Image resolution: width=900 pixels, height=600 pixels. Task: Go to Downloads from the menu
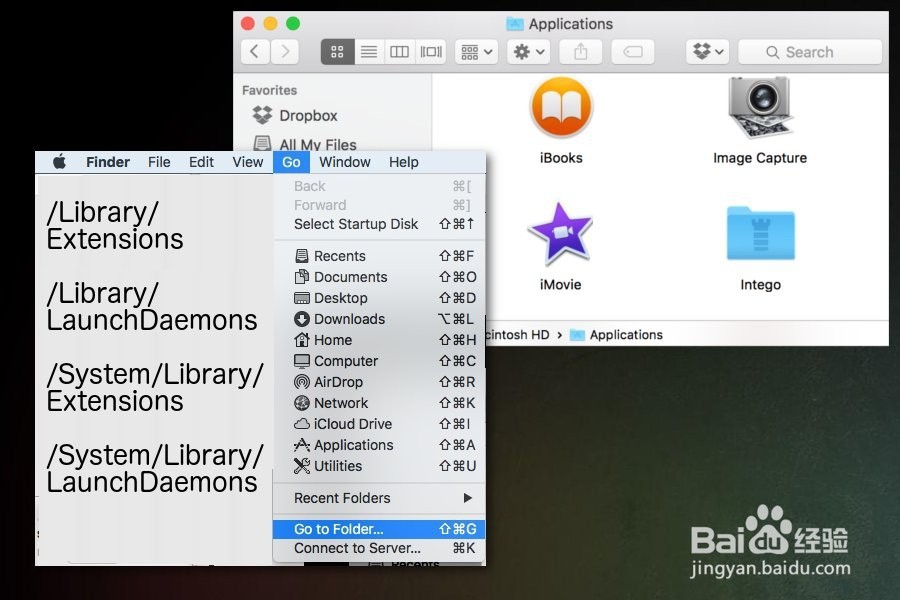coord(379,319)
